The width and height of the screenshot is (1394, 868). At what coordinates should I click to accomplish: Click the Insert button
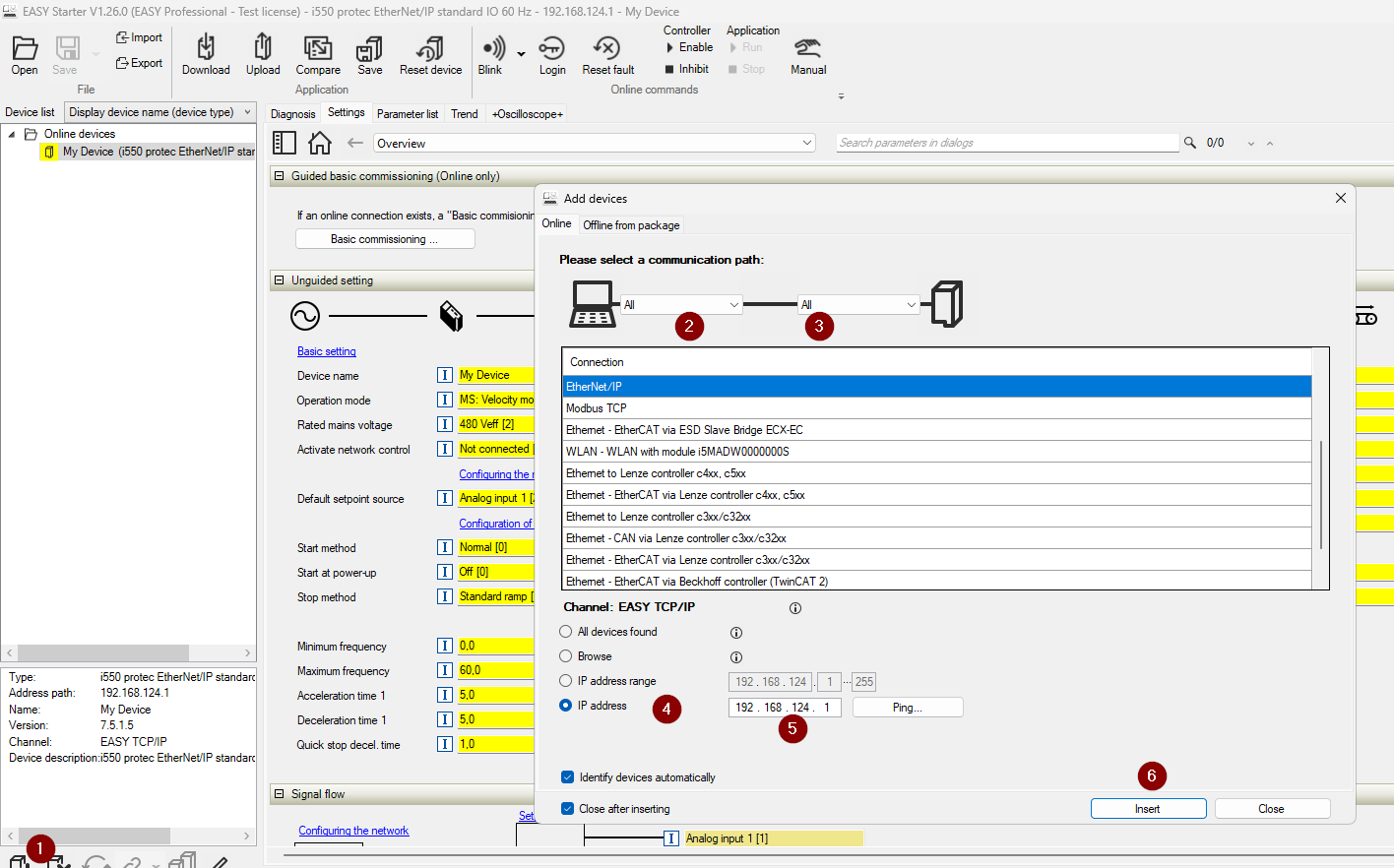(x=1148, y=809)
